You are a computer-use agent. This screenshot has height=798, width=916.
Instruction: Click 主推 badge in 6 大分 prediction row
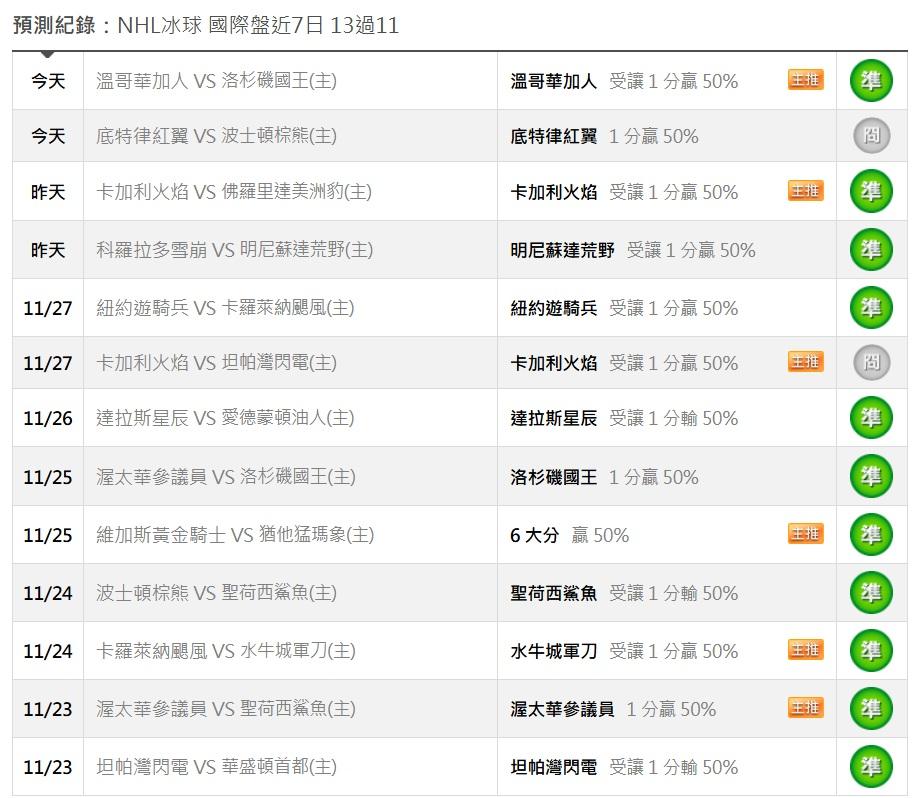click(806, 533)
